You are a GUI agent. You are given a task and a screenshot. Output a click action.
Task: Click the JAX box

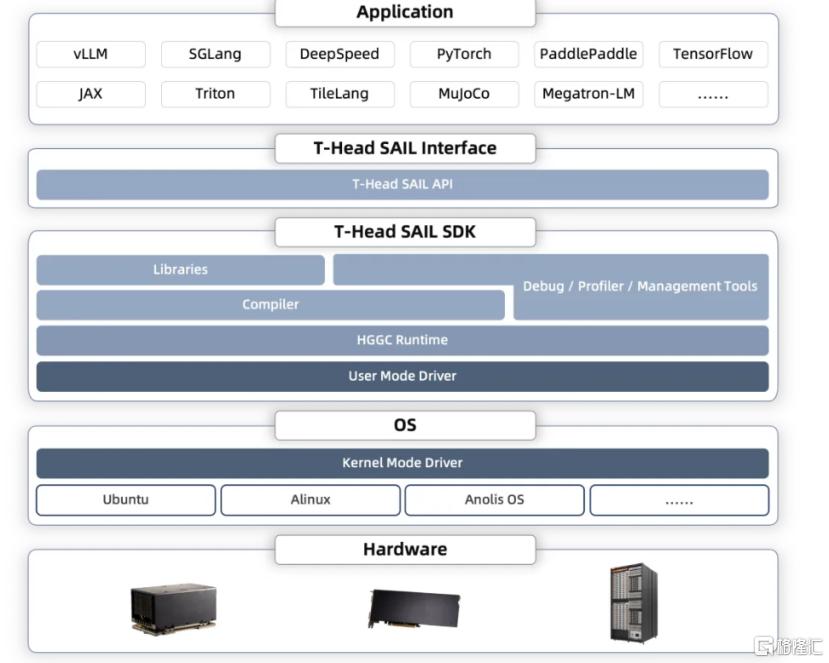point(91,94)
